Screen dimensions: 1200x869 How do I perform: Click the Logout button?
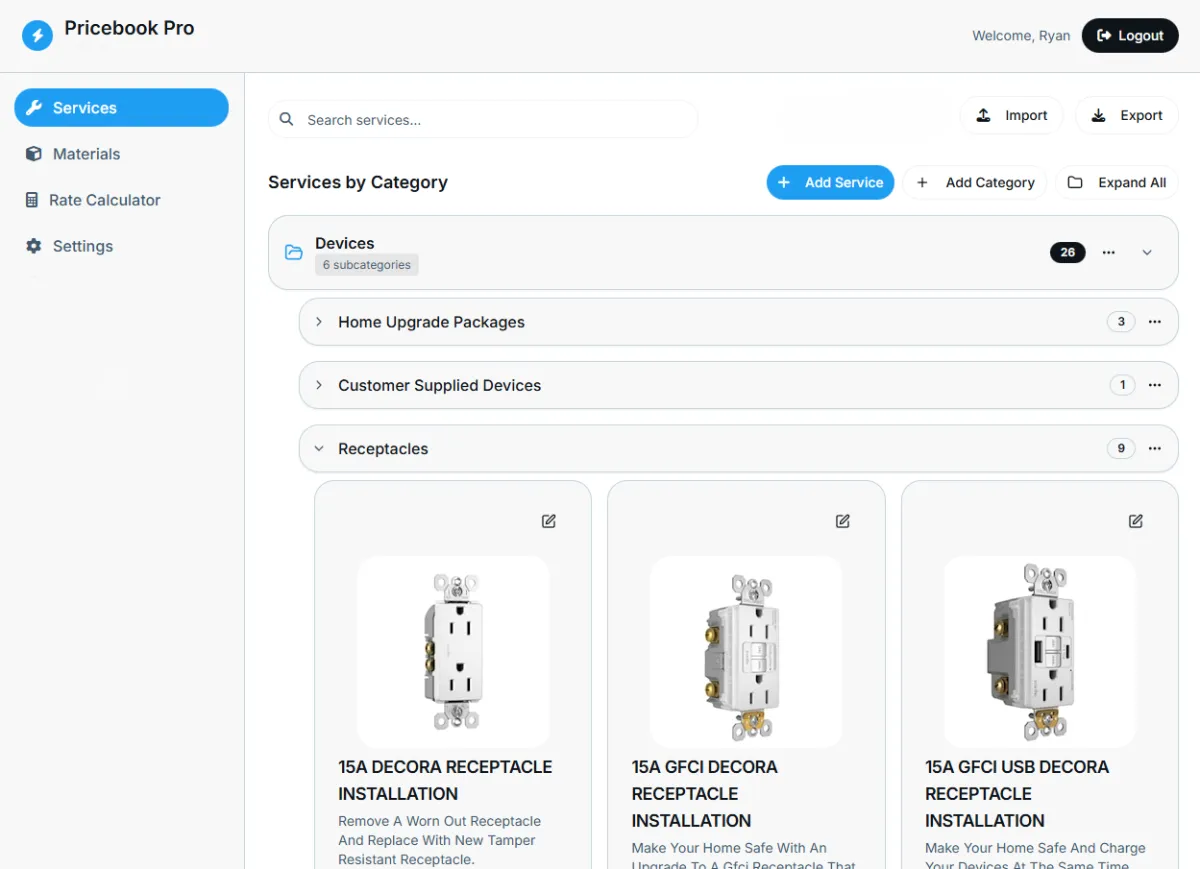(x=1130, y=36)
